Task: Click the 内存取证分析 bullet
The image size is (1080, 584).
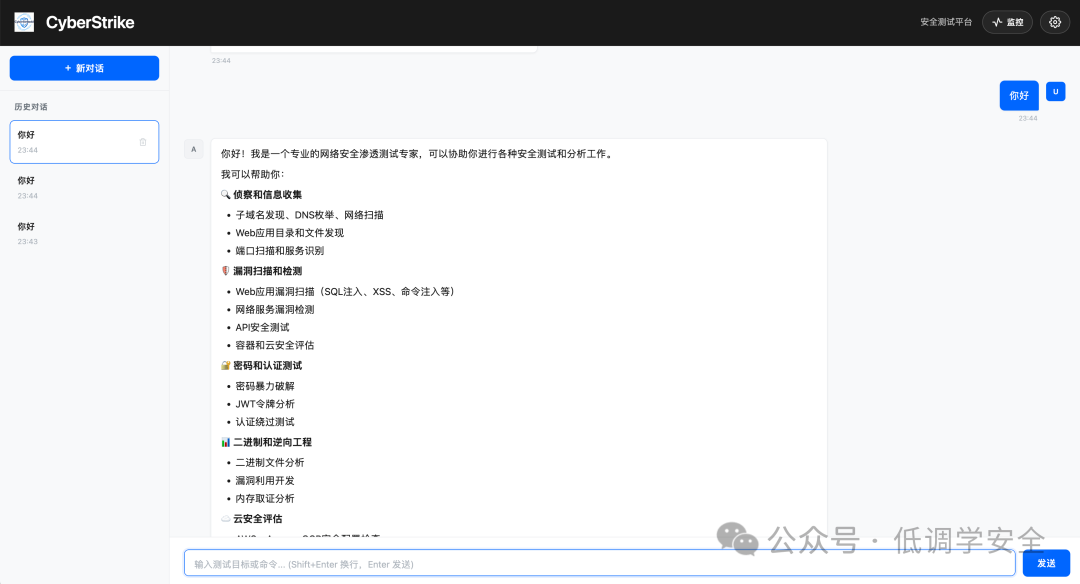Action: click(265, 498)
